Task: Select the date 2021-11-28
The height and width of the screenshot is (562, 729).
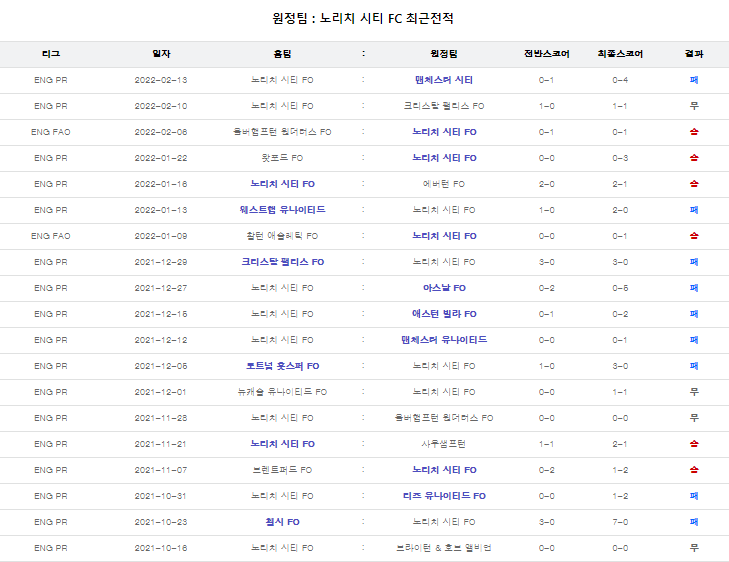Action: [161, 418]
